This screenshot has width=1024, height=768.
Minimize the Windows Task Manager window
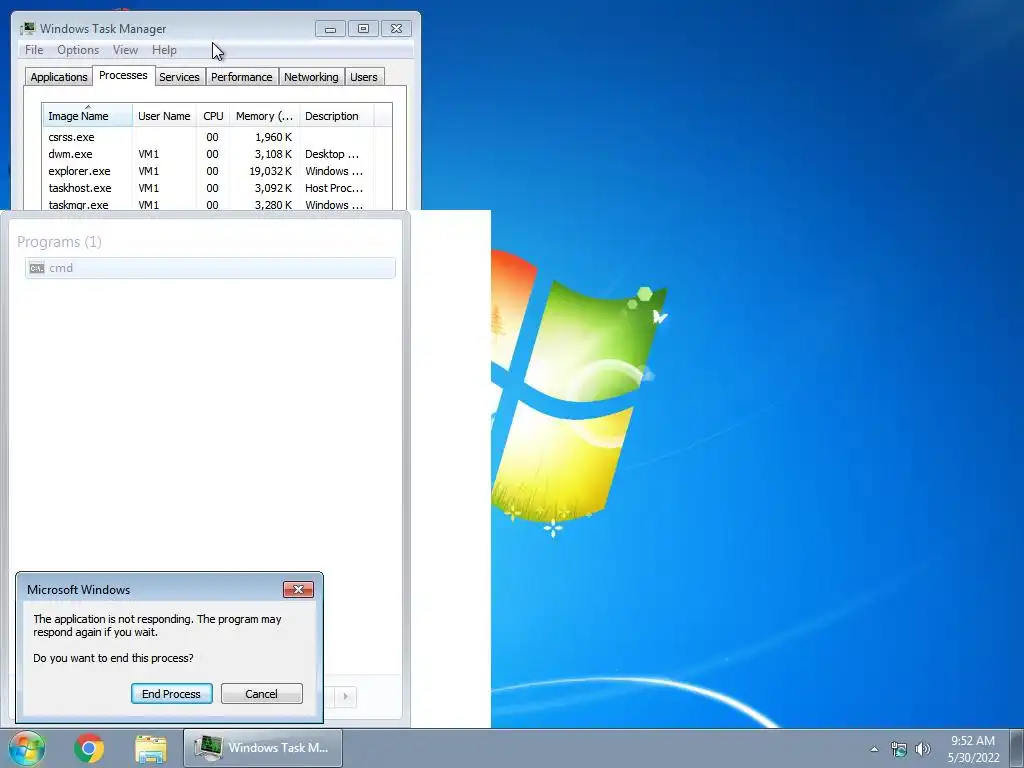(330, 29)
